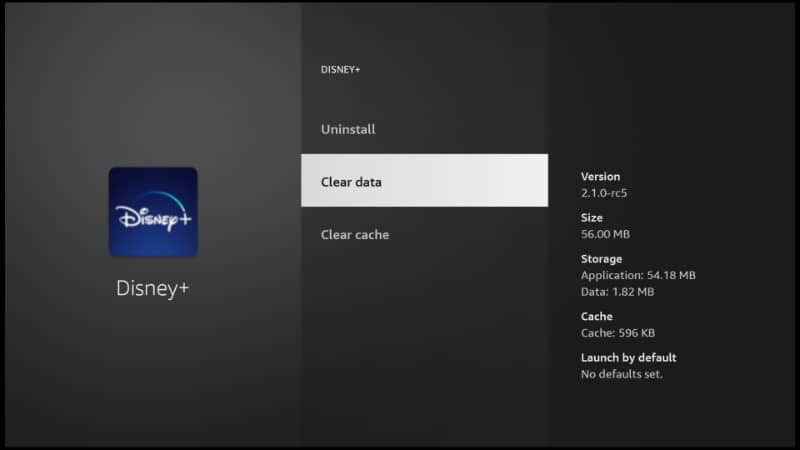Click the Size heading

[592, 218]
